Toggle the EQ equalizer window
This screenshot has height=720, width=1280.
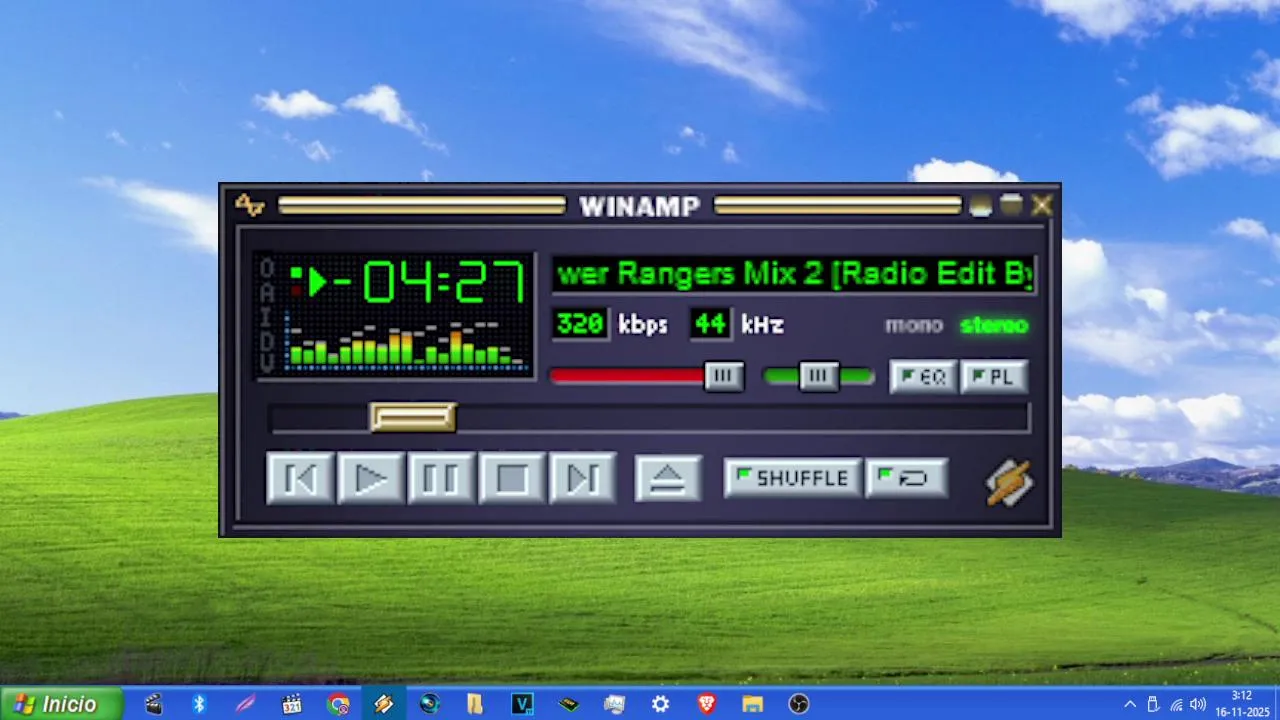tap(923, 377)
